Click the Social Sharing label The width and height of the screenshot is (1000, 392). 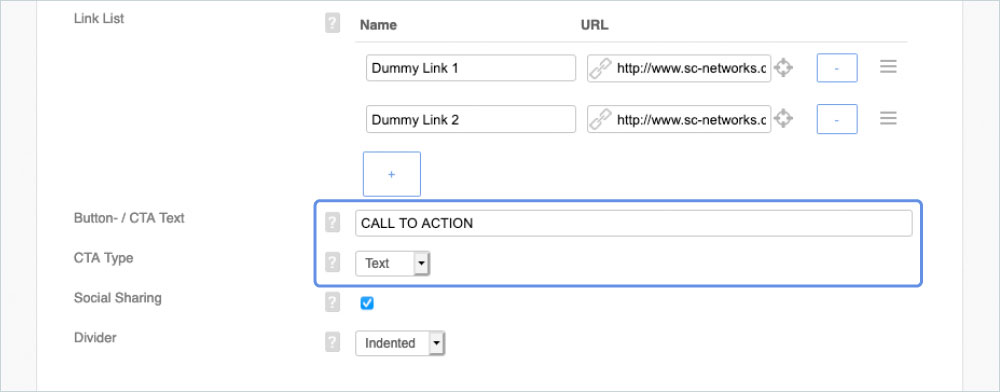[117, 298]
